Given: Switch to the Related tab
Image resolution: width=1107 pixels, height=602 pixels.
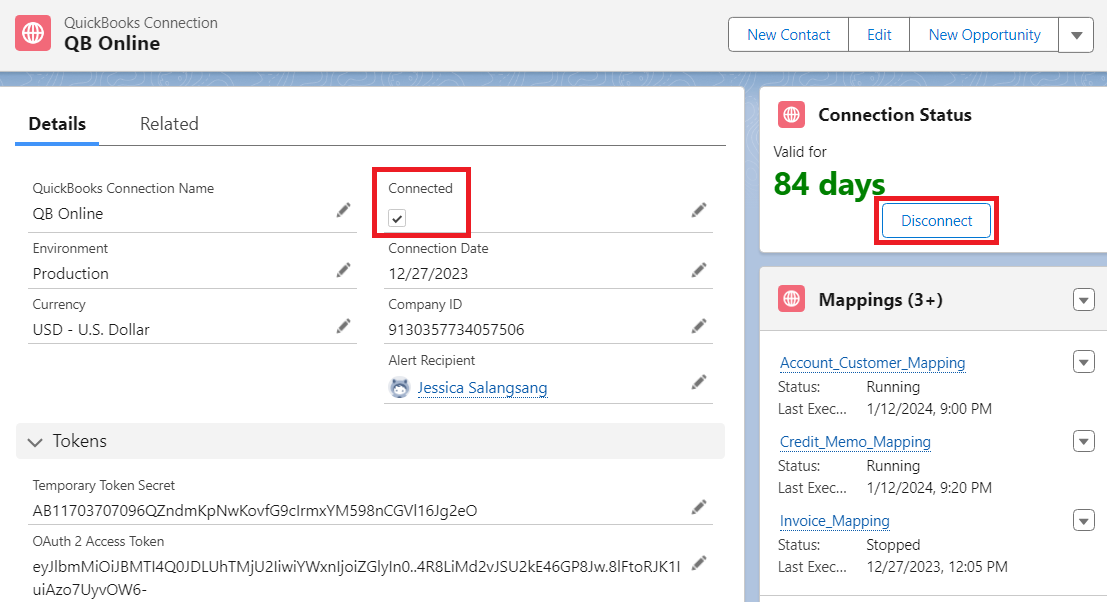Looking at the screenshot, I should click(x=169, y=124).
